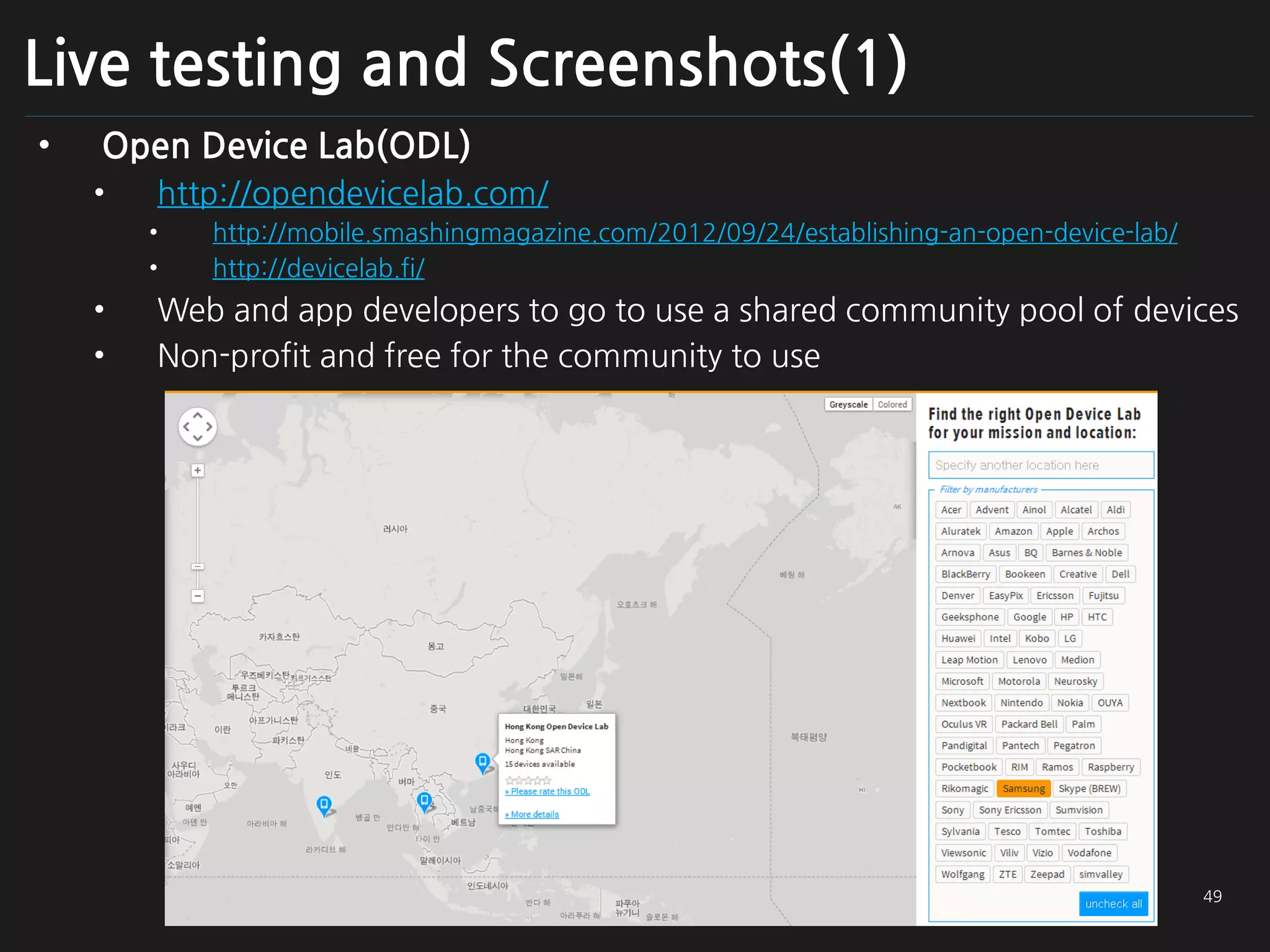Click the Specify another location field
This screenshot has height=952, width=1270.
[1041, 465]
